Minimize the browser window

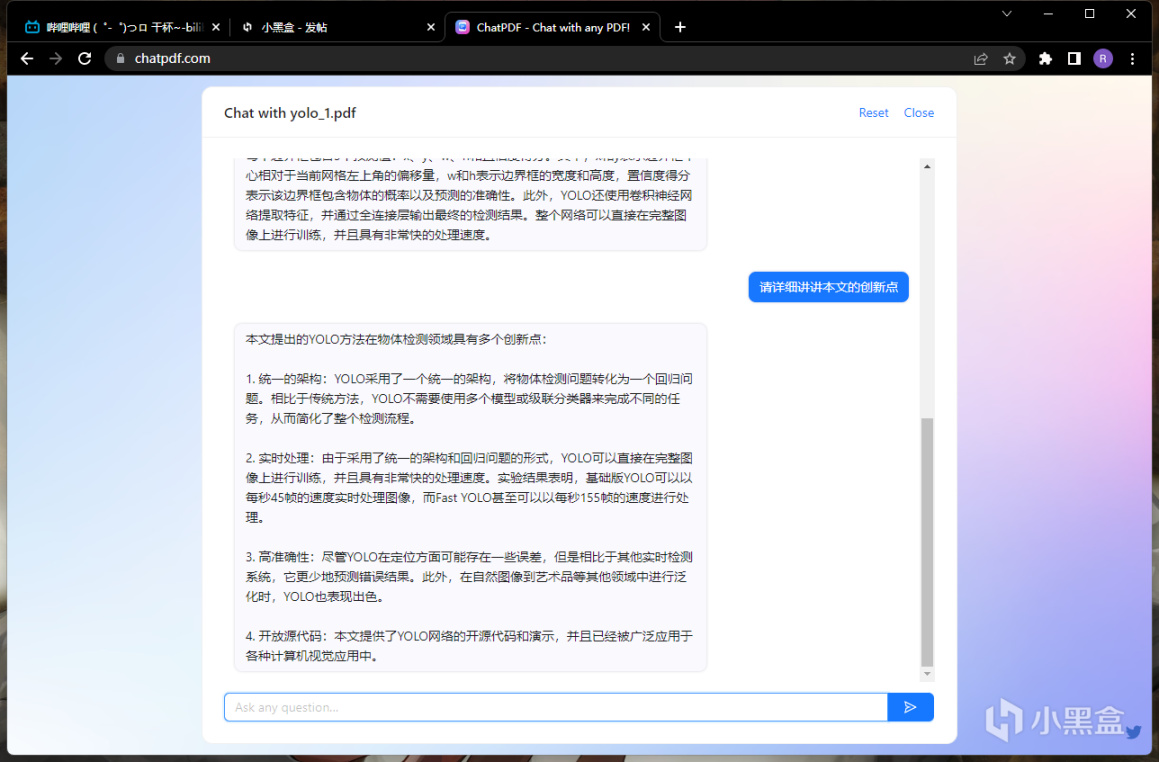pyautogui.click(x=1048, y=13)
